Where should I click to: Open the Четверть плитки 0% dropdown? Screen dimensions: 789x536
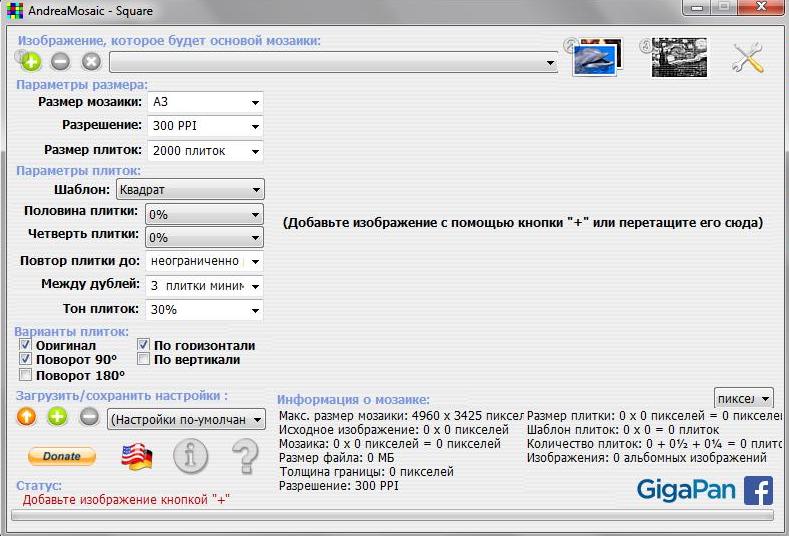tap(204, 238)
